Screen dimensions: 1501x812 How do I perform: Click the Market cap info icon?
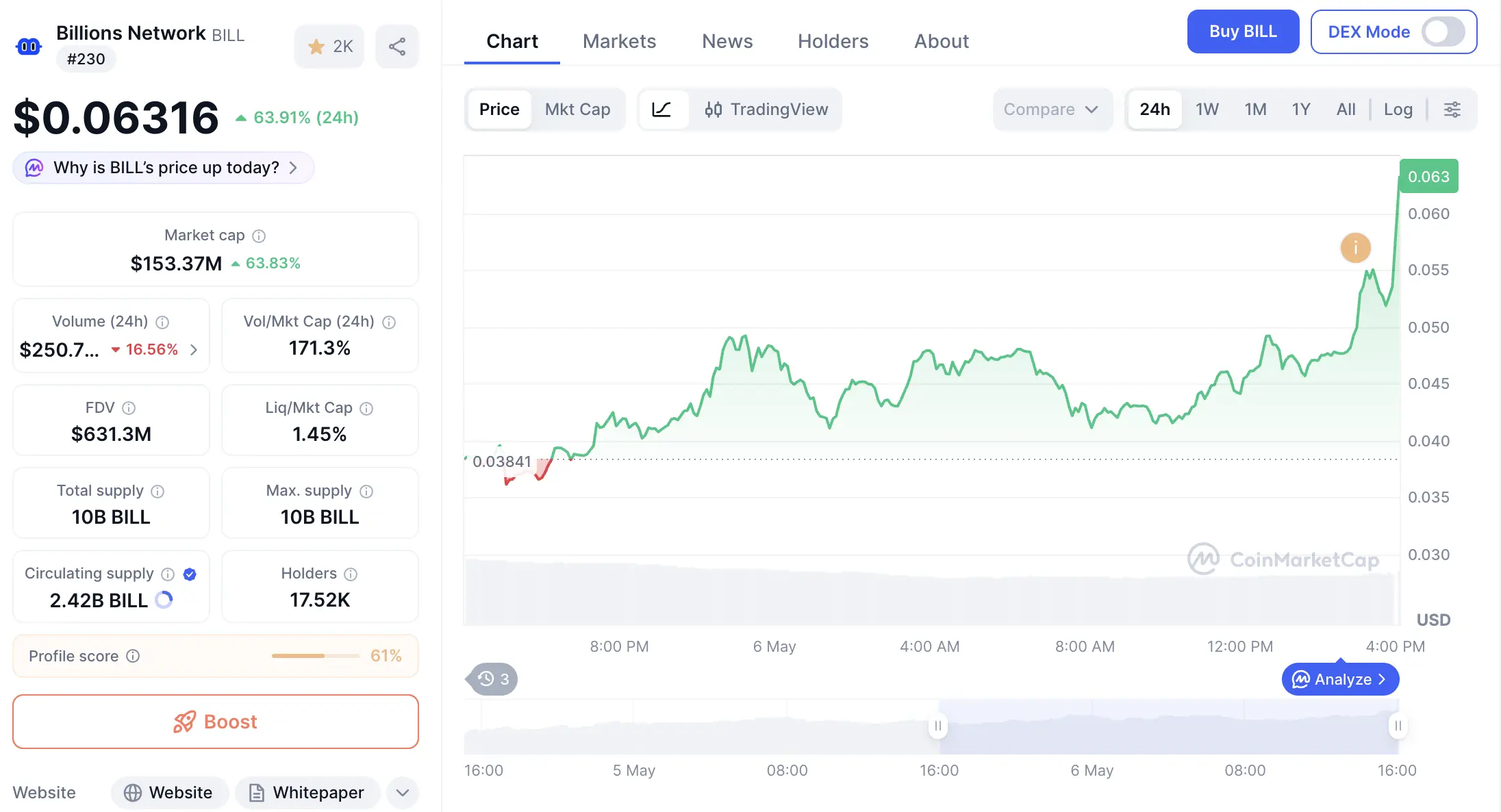coord(259,236)
